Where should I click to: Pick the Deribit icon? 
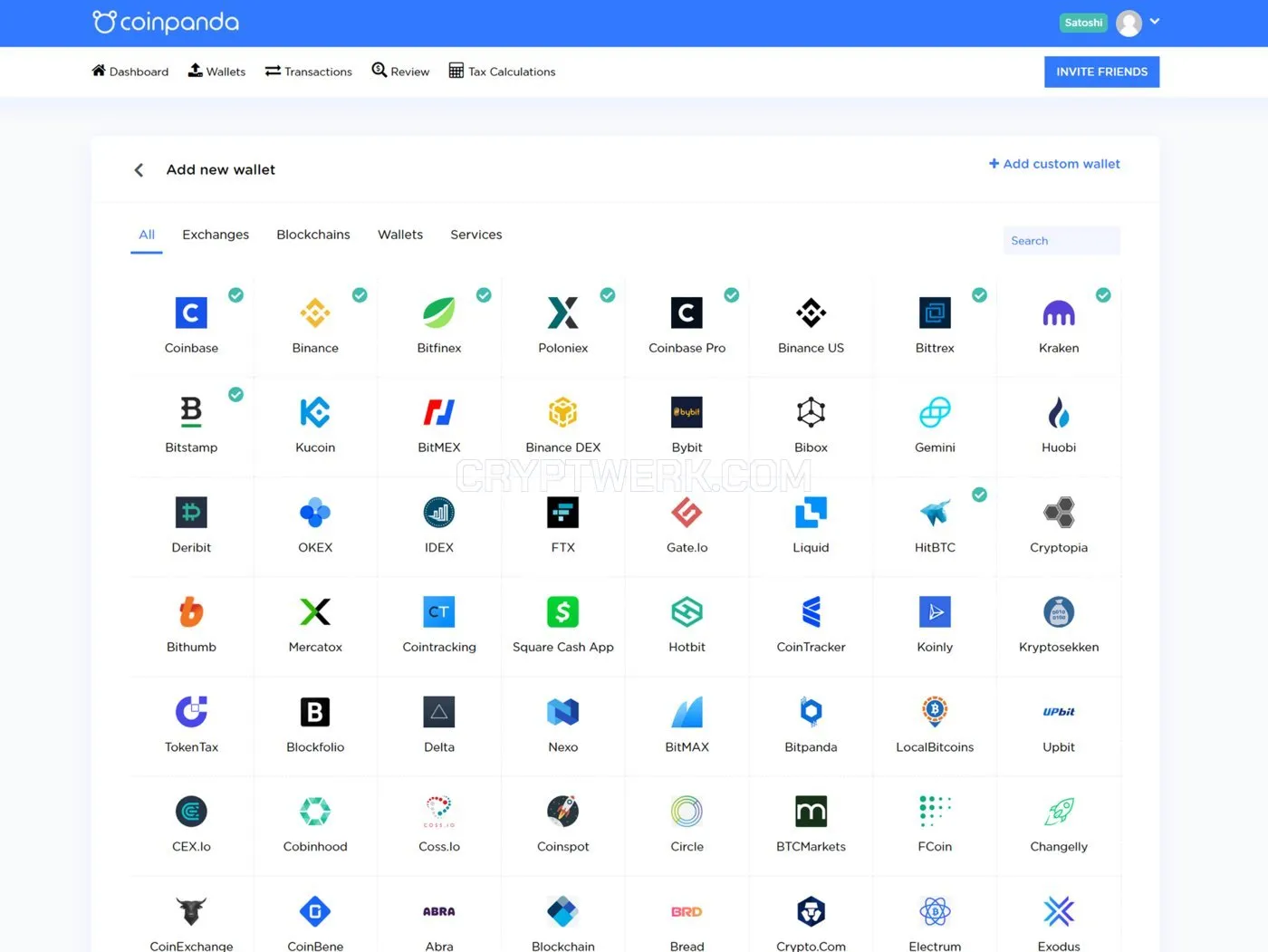[191, 513]
